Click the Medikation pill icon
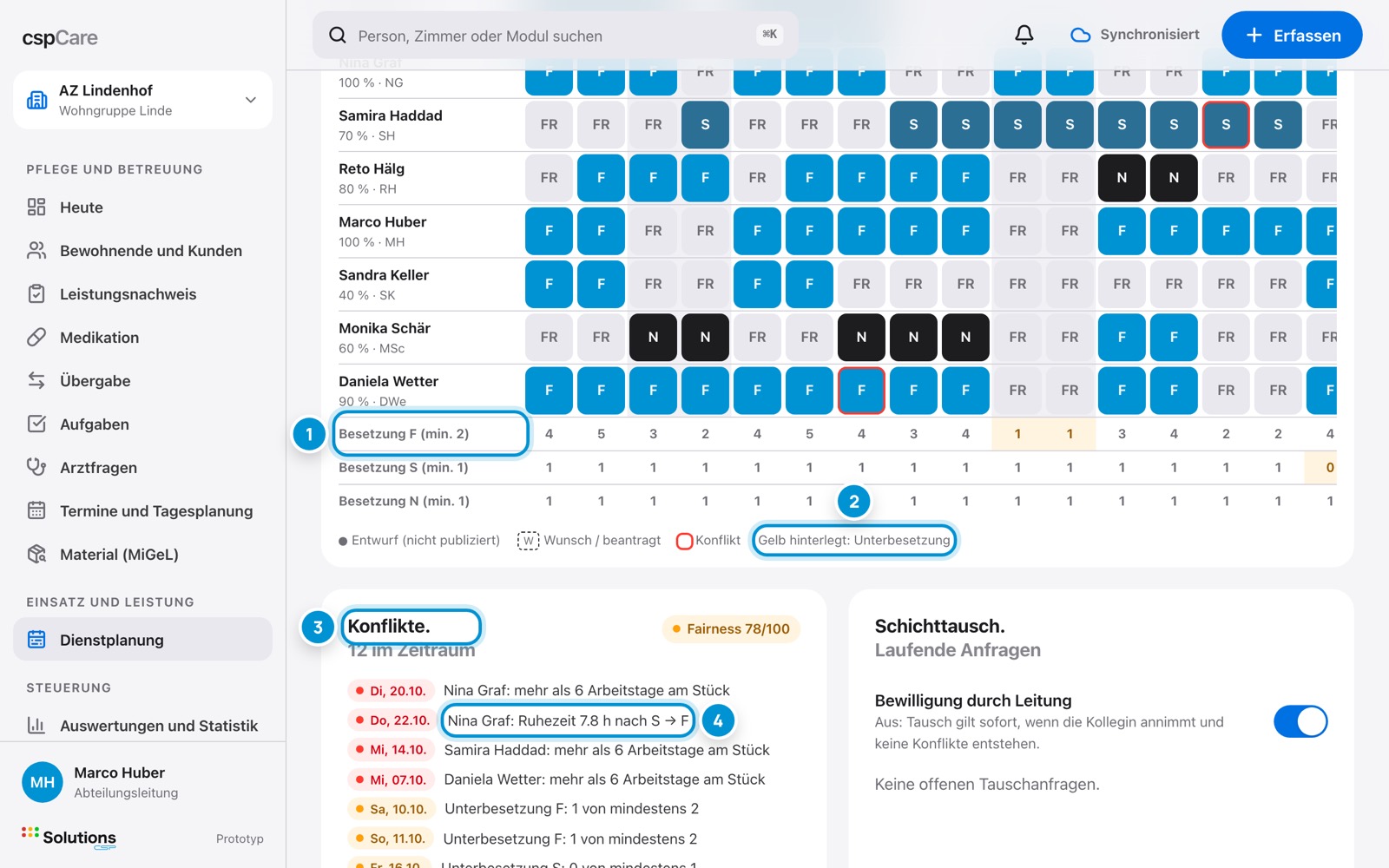Image resolution: width=1389 pixels, height=868 pixels. (x=36, y=337)
